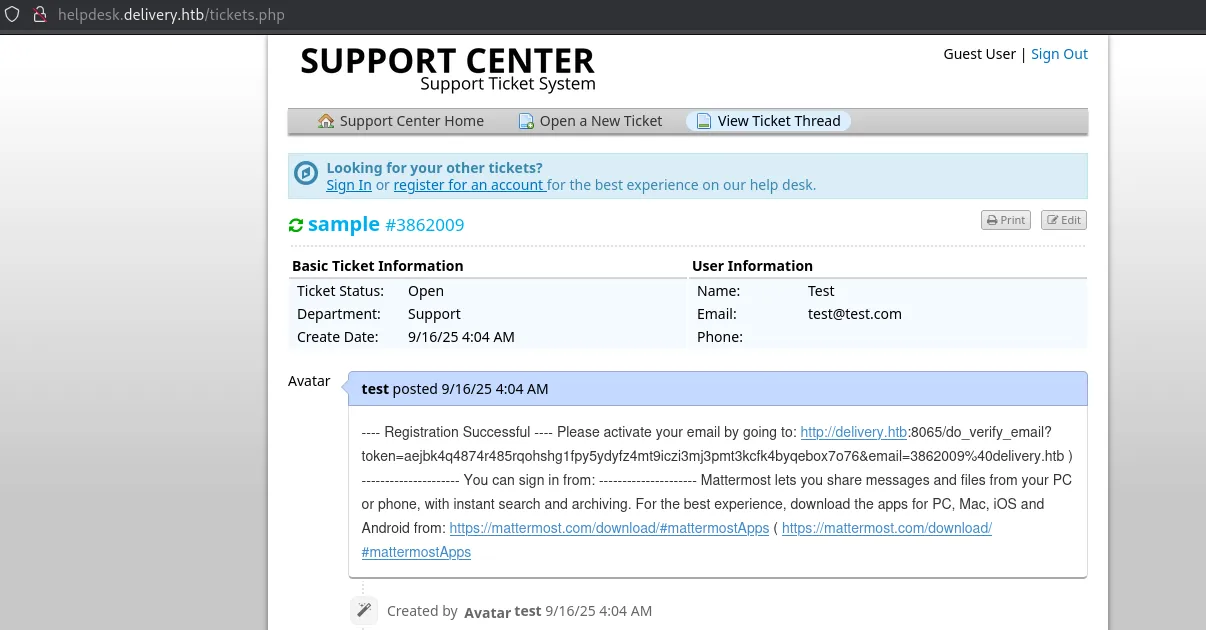Click the ticket thread page icon
The width and height of the screenshot is (1206, 630).
coord(704,121)
